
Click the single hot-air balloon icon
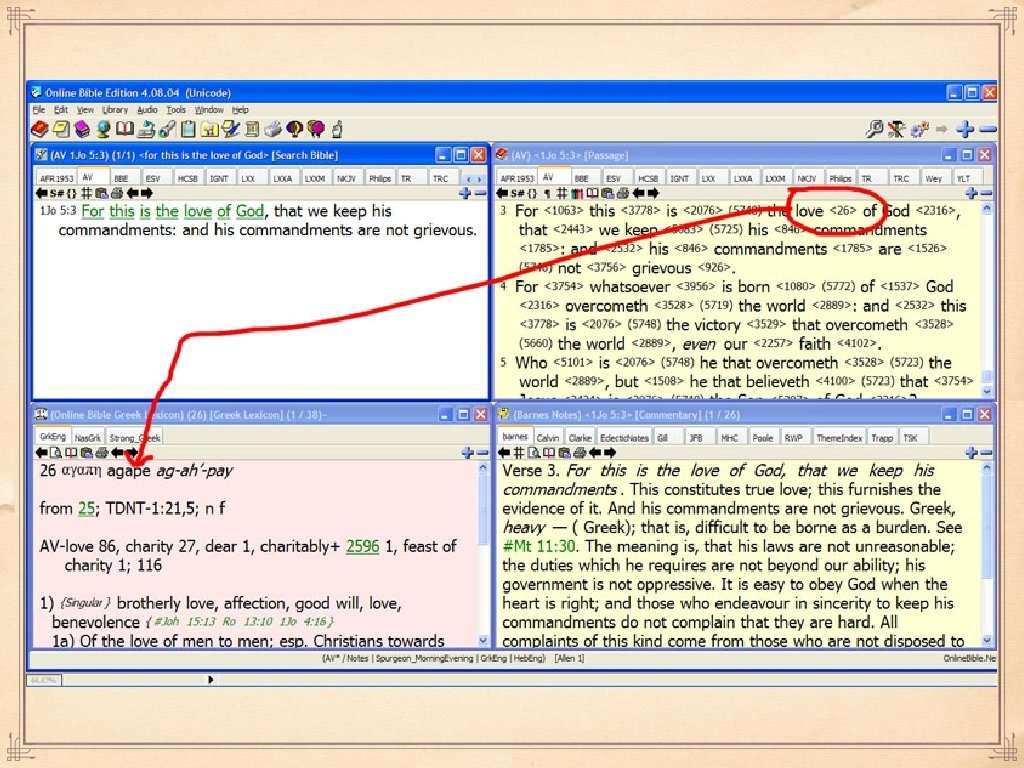coord(295,129)
